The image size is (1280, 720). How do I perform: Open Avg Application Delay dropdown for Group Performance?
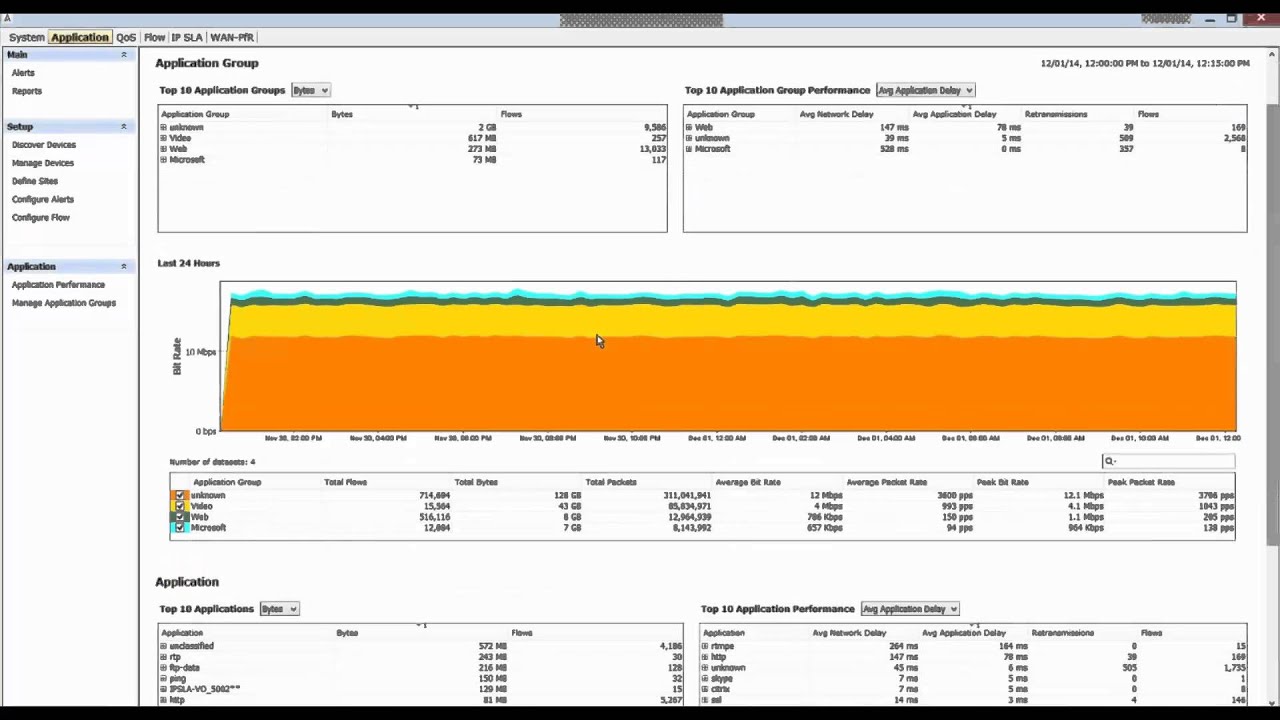(925, 90)
